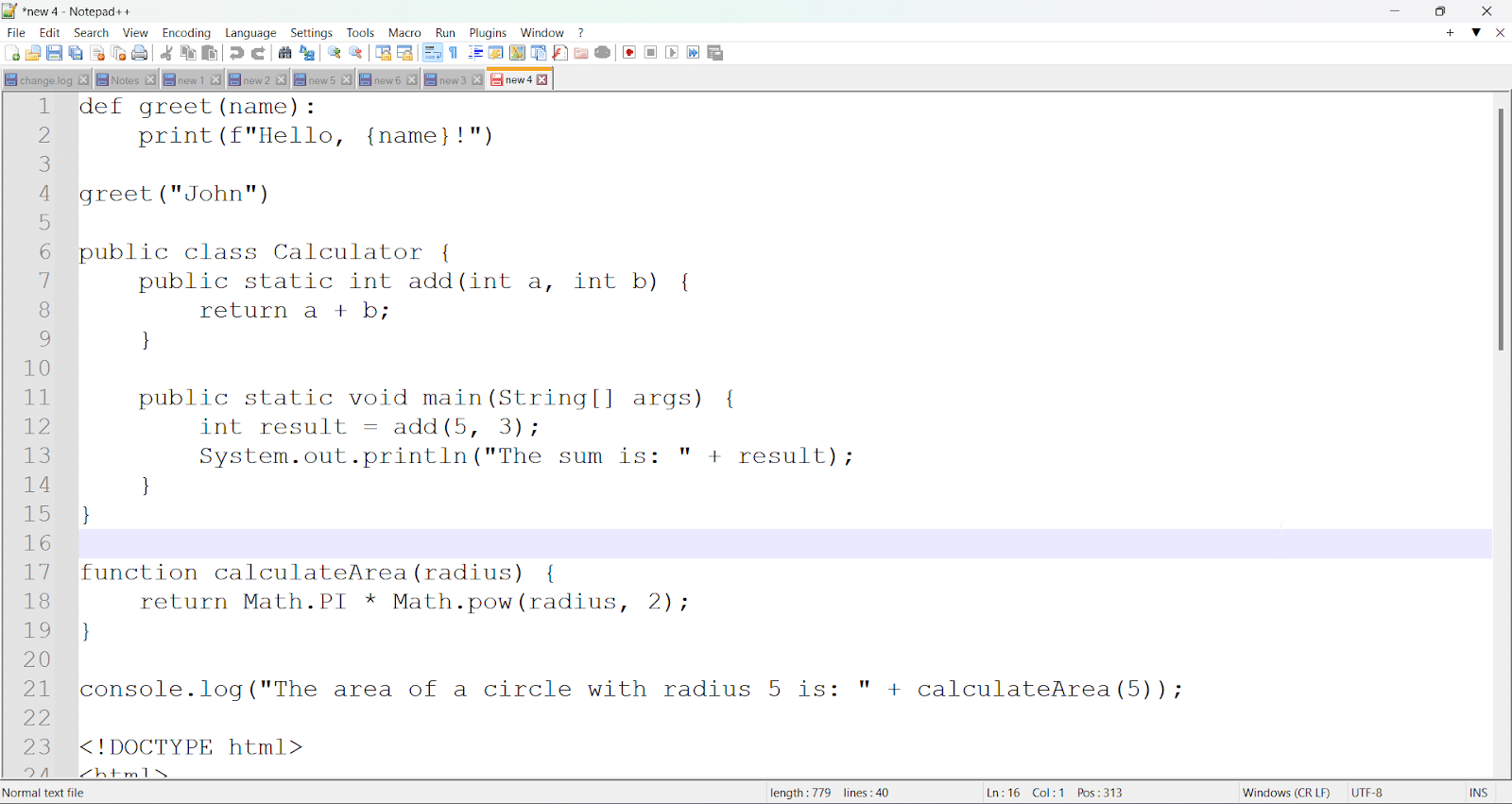This screenshot has height=804, width=1512.
Task: Zoom in on the editor text
Action: pos(335,53)
